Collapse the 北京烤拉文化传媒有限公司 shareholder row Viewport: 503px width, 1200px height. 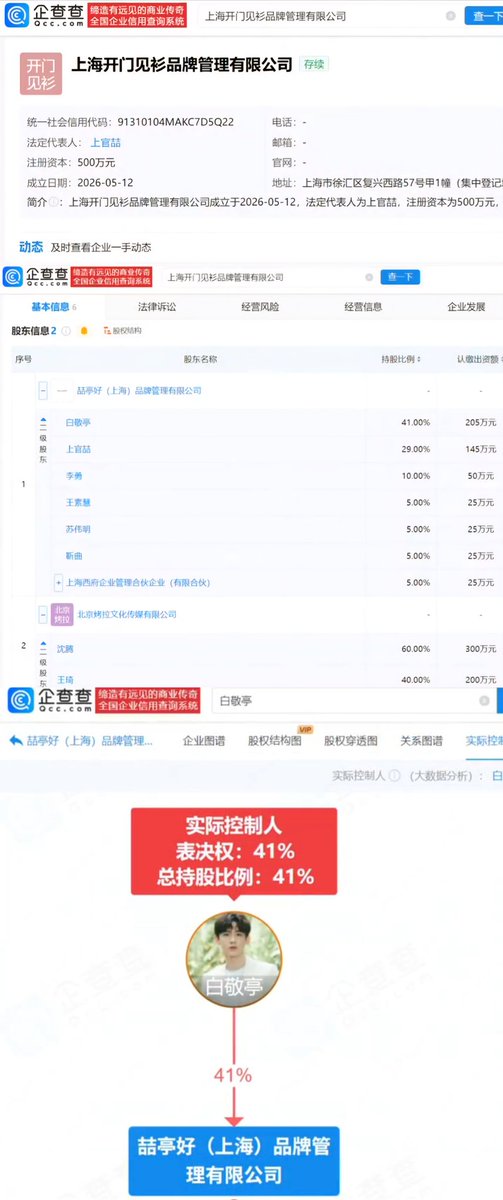point(44,614)
